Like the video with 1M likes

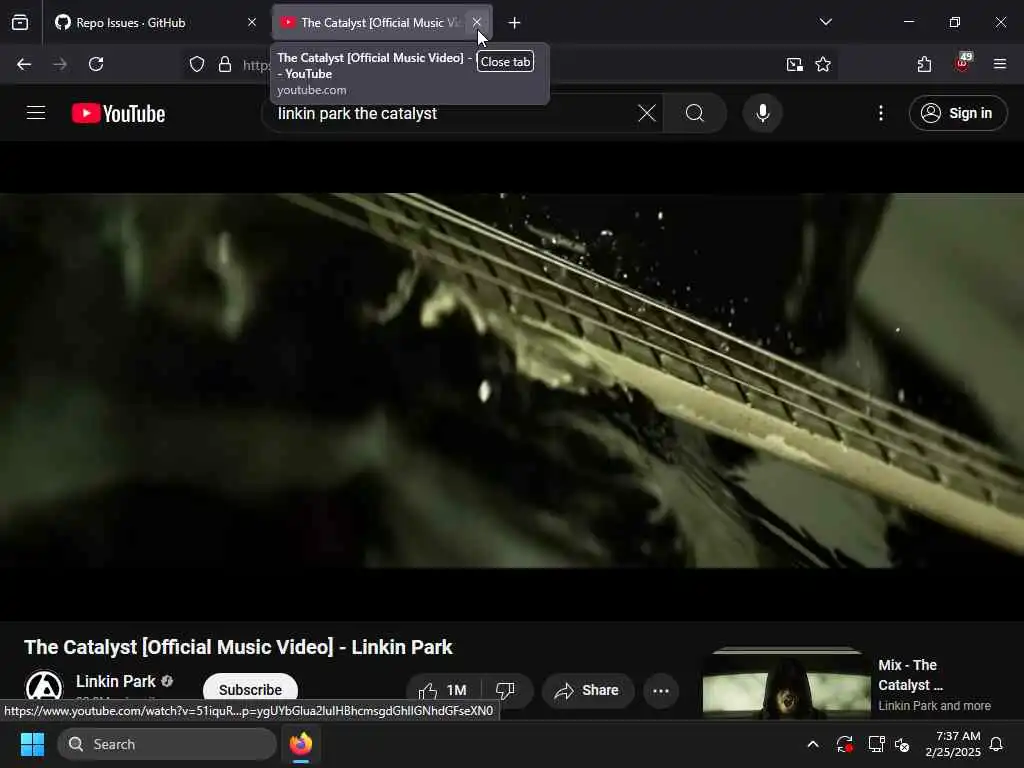click(444, 690)
